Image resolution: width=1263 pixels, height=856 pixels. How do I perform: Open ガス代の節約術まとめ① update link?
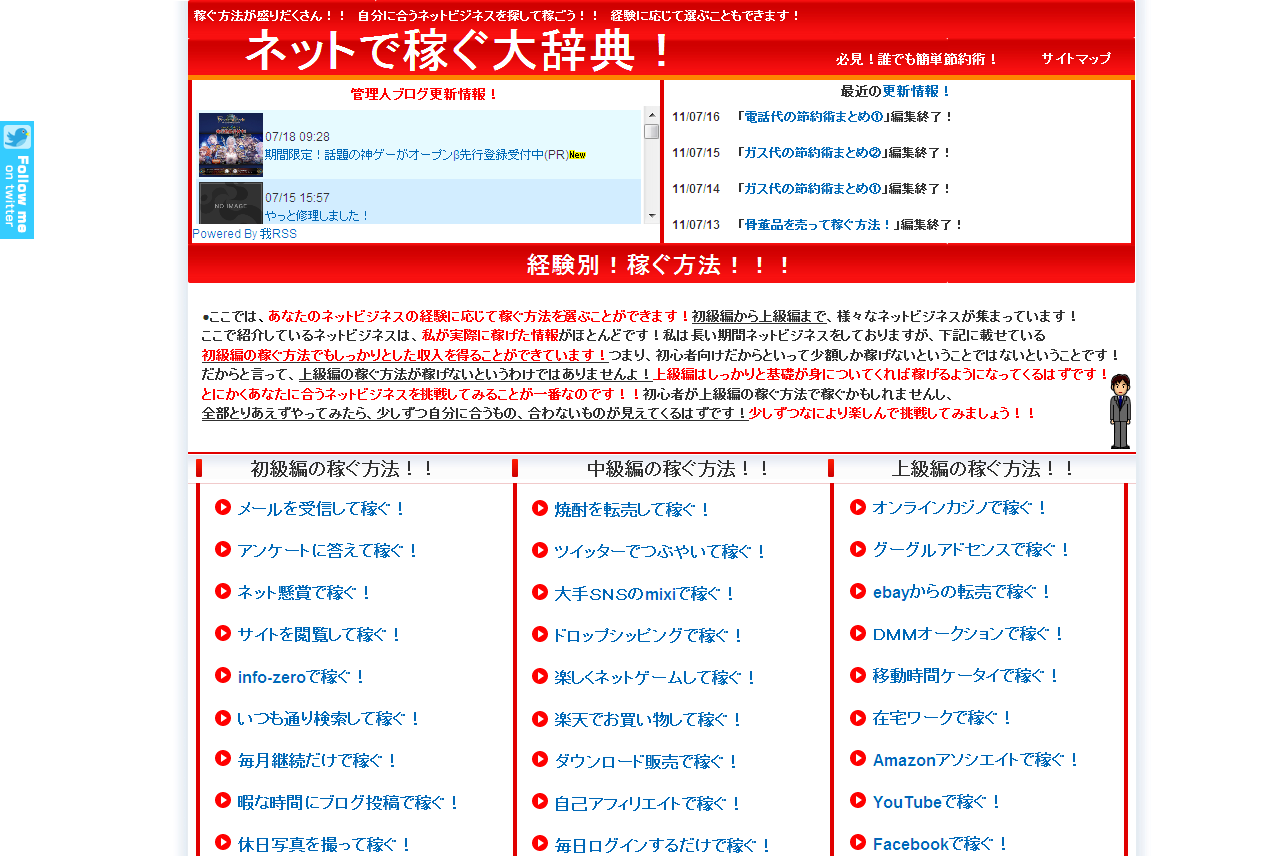click(x=813, y=189)
